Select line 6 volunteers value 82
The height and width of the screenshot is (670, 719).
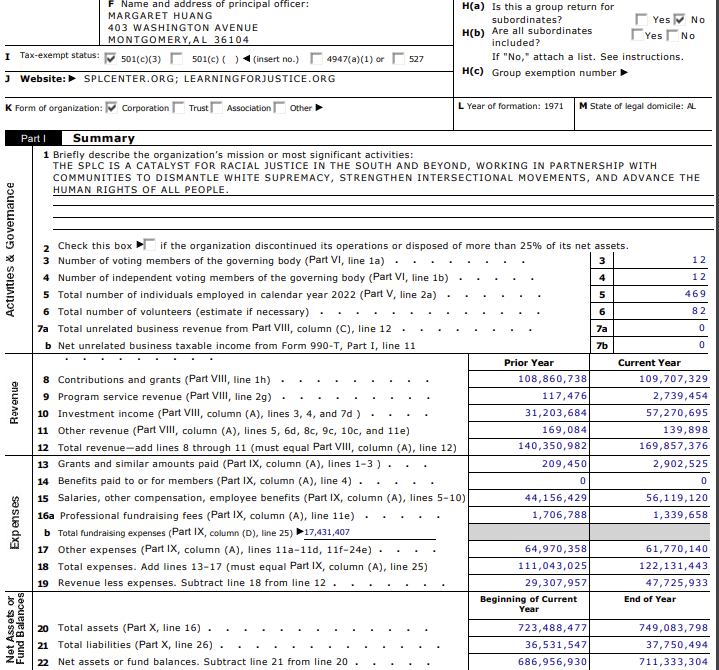[x=699, y=311]
